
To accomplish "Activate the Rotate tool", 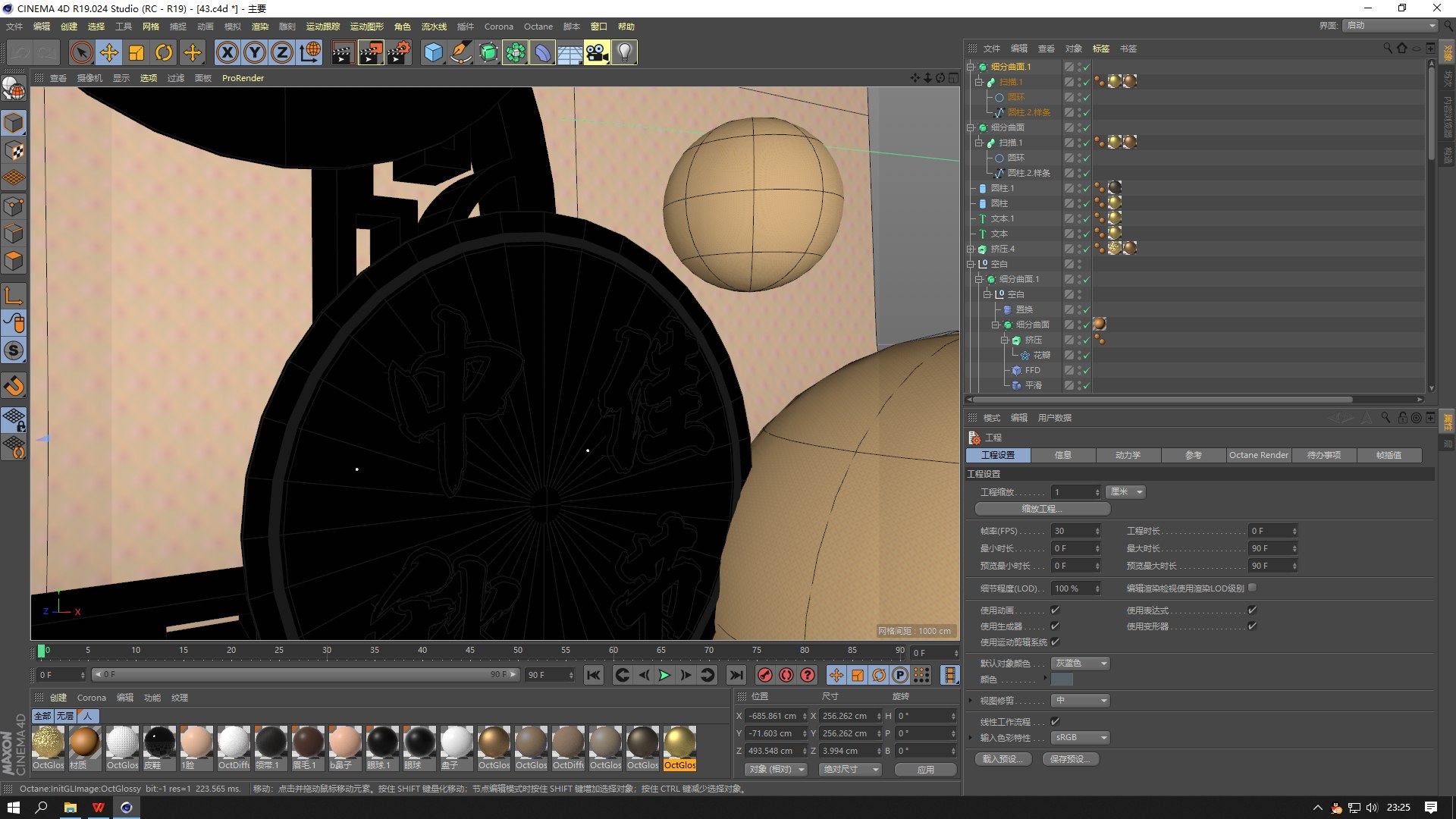I will pyautogui.click(x=164, y=52).
